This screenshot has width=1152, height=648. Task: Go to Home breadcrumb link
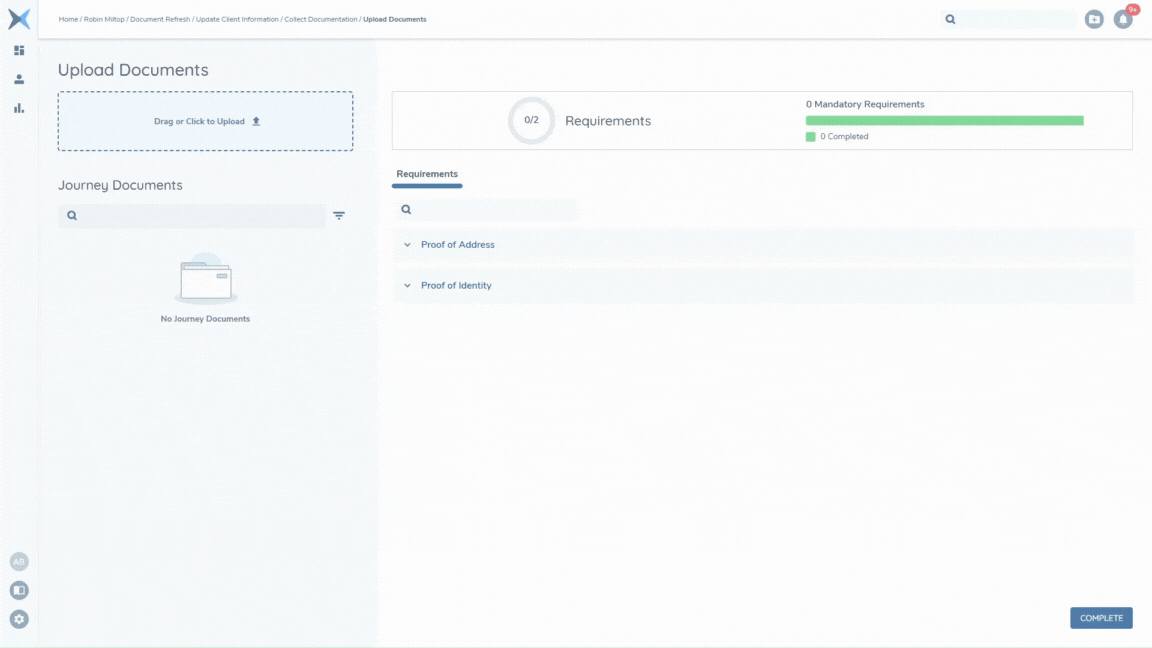(x=68, y=19)
